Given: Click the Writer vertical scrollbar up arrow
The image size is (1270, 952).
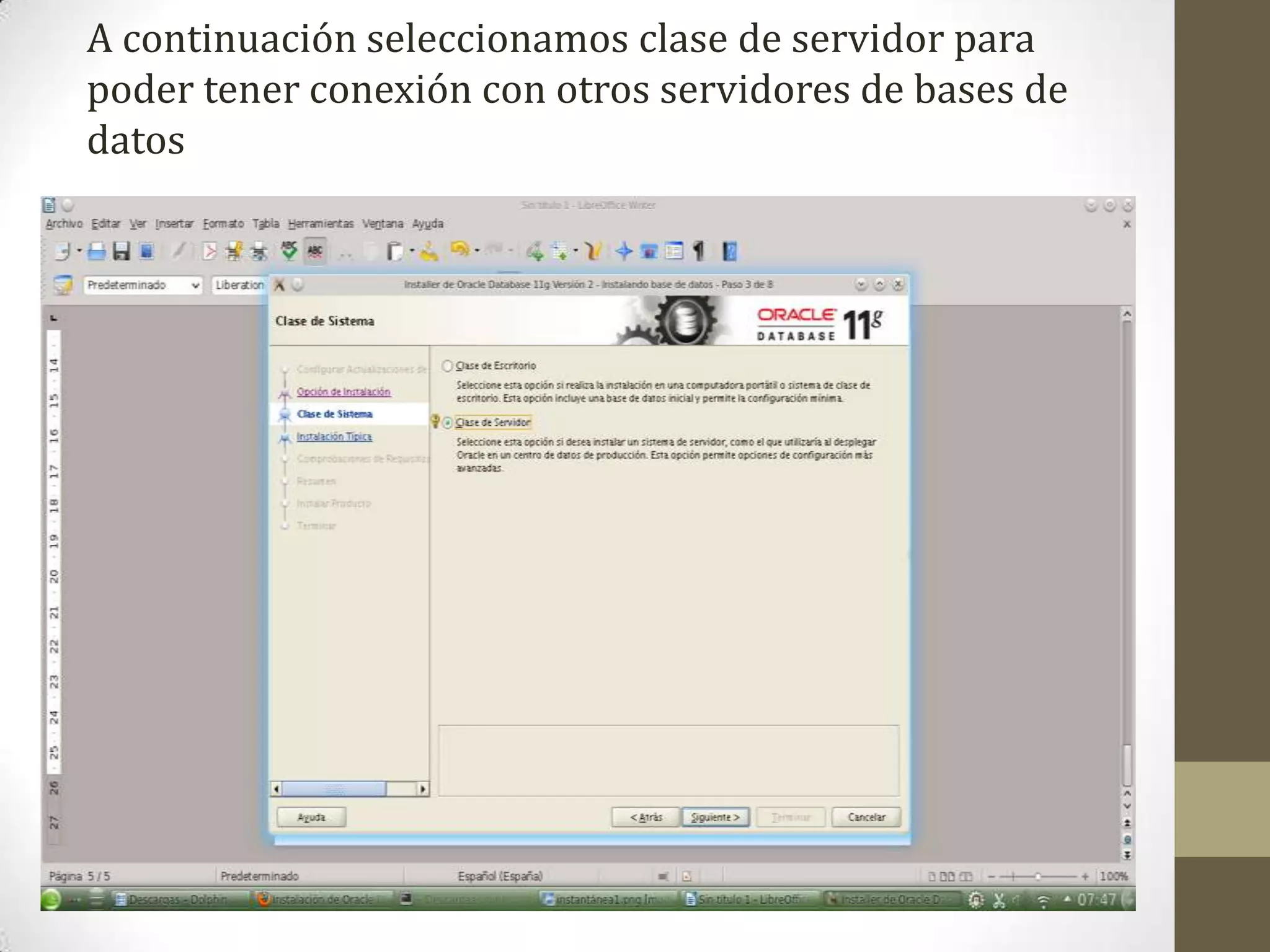Looking at the screenshot, I should [x=1127, y=314].
